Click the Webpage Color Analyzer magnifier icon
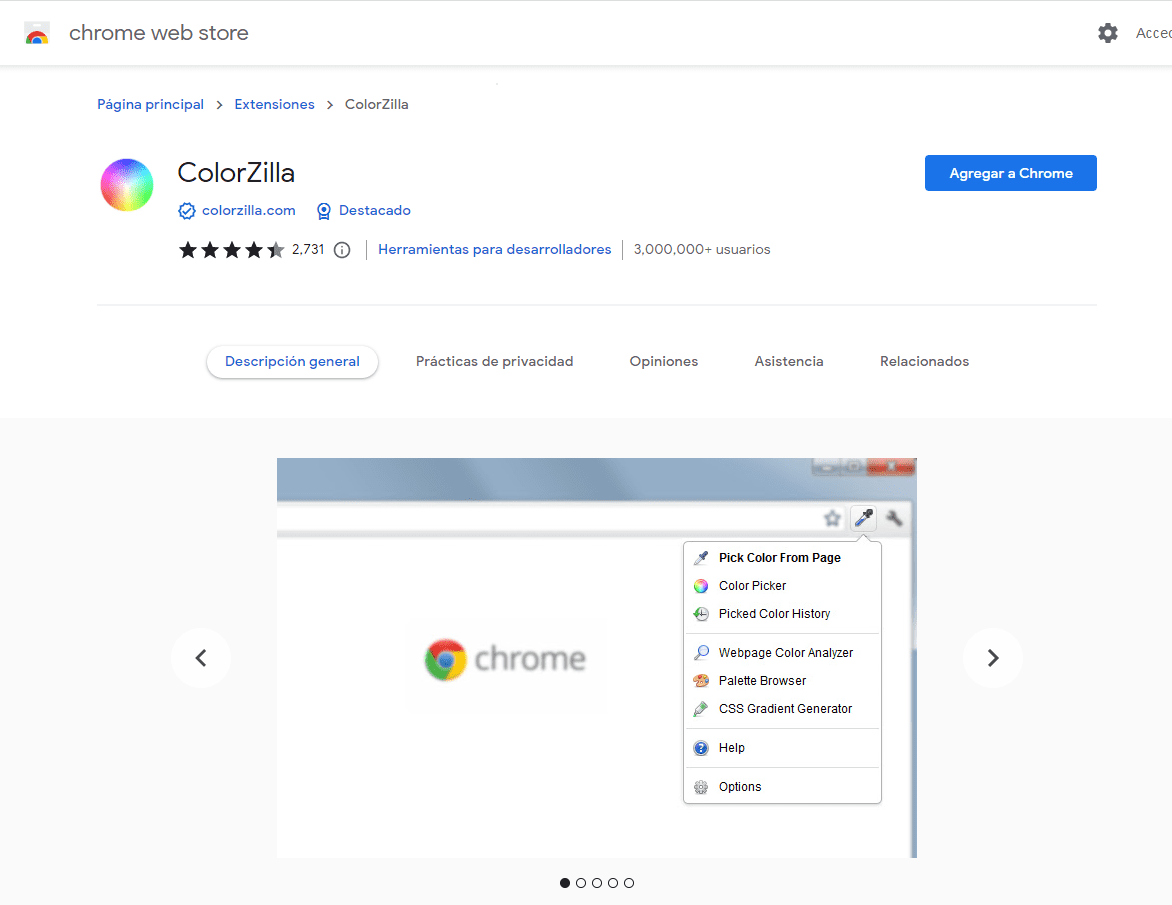Image resolution: width=1172 pixels, height=905 pixels. [700, 652]
